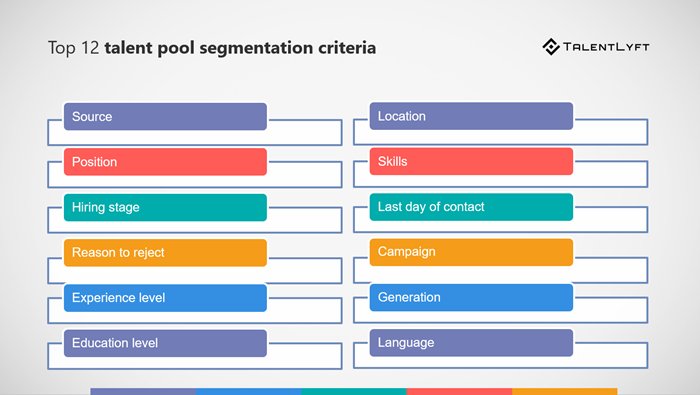Select the Generation criteria label
Viewport: 700px width, 395px height.
tap(471, 297)
